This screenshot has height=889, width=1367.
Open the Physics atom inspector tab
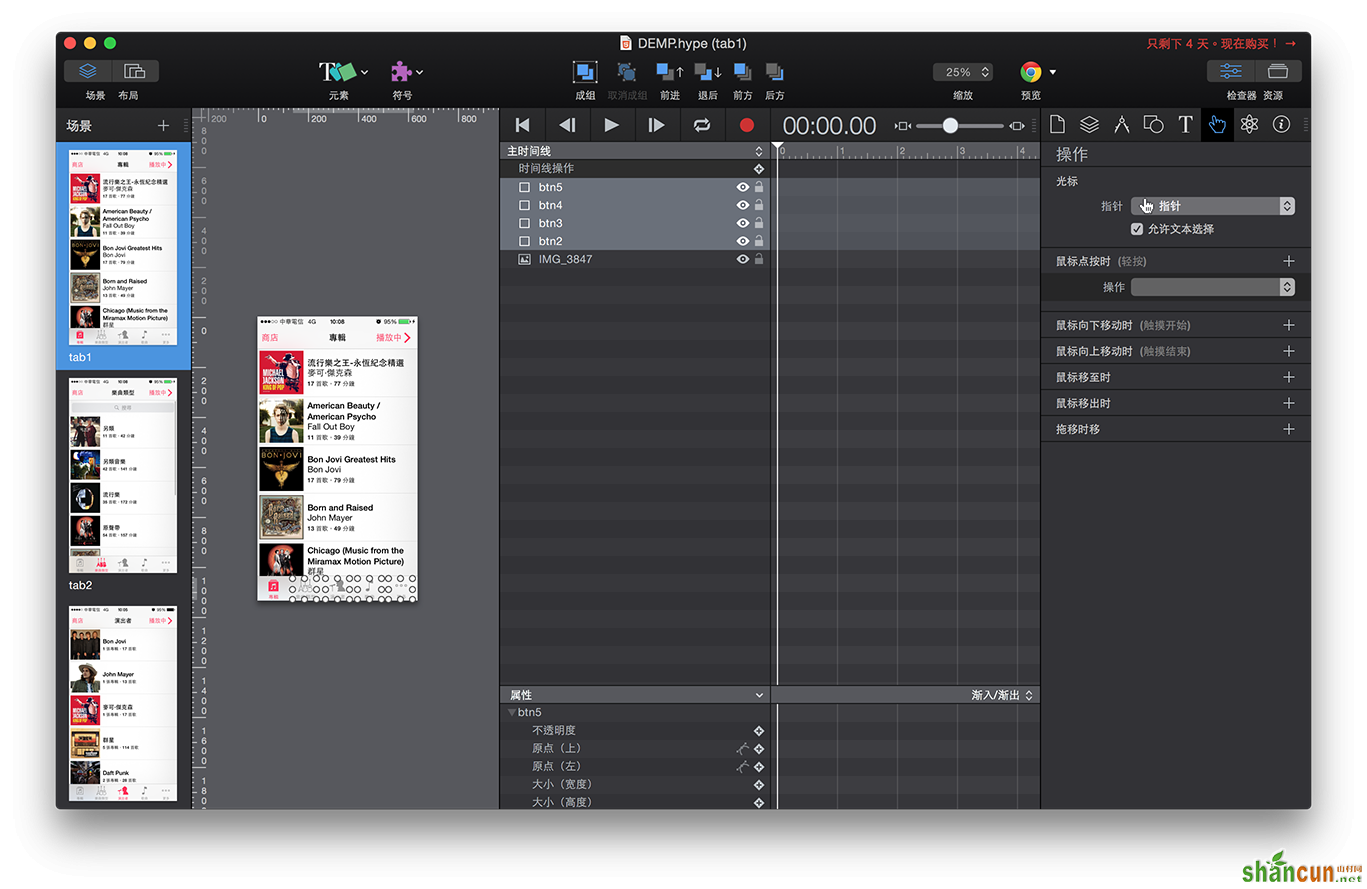1249,124
